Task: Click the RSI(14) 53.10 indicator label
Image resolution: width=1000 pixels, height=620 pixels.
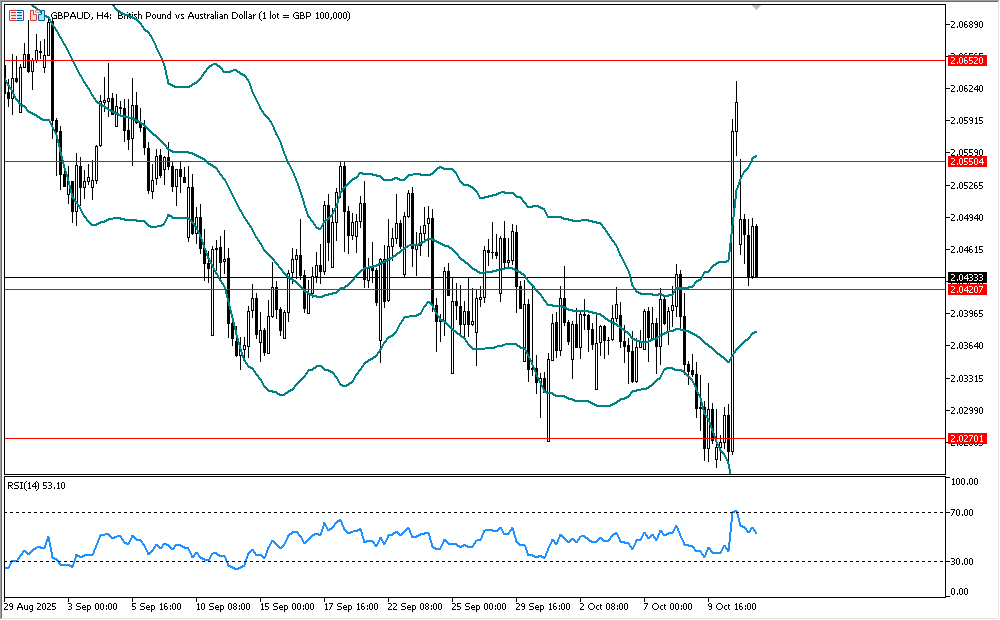Action: tap(38, 487)
